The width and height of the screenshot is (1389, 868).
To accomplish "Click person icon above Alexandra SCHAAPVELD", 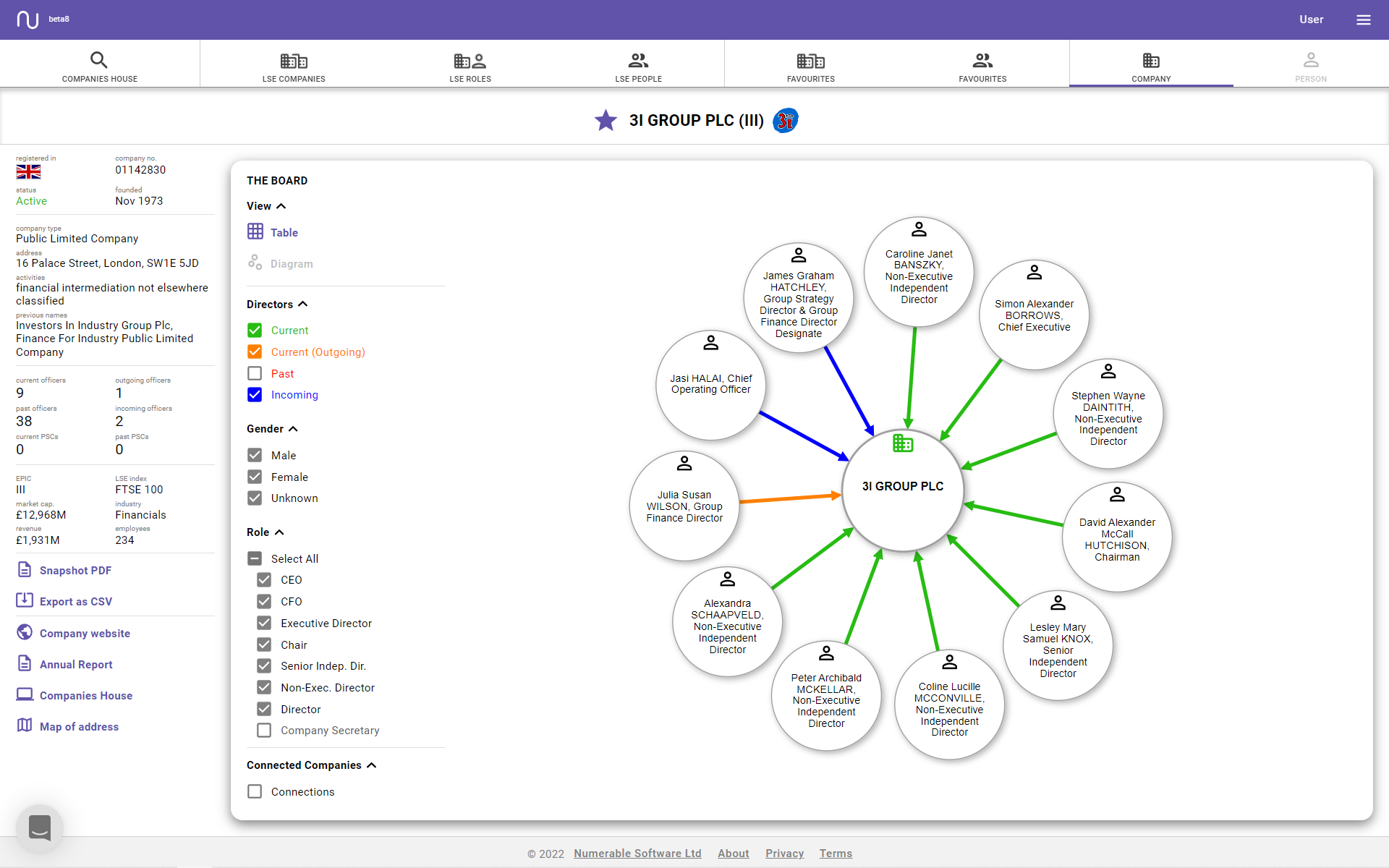I will 728,579.
